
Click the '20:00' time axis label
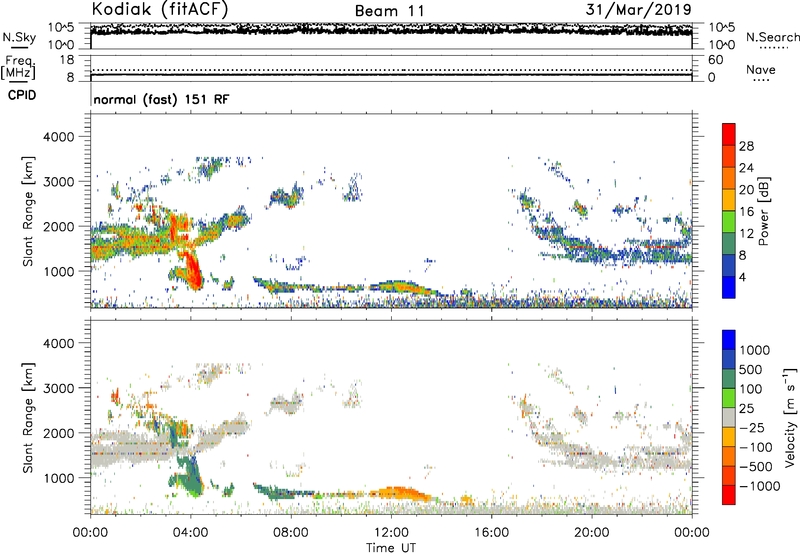pyautogui.click(x=591, y=533)
